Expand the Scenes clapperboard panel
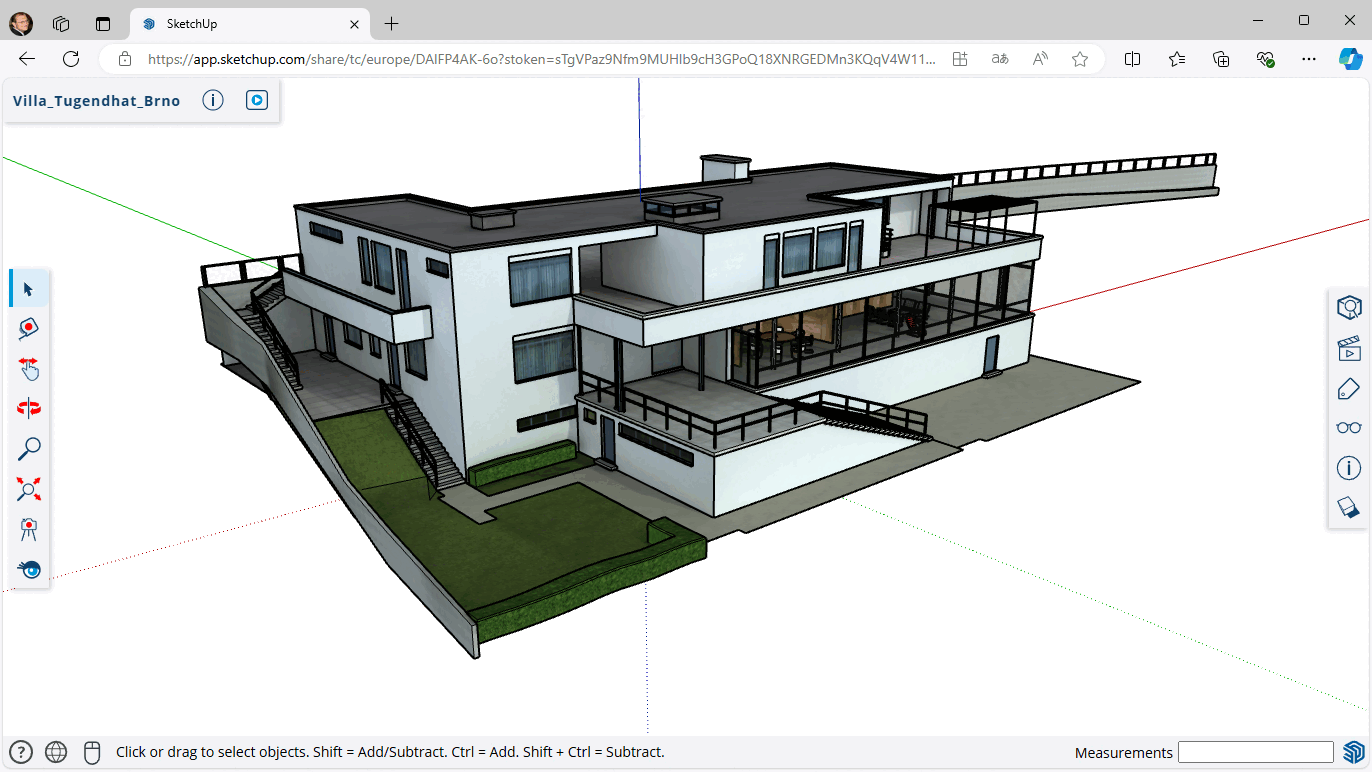The width and height of the screenshot is (1372, 772). [1349, 348]
